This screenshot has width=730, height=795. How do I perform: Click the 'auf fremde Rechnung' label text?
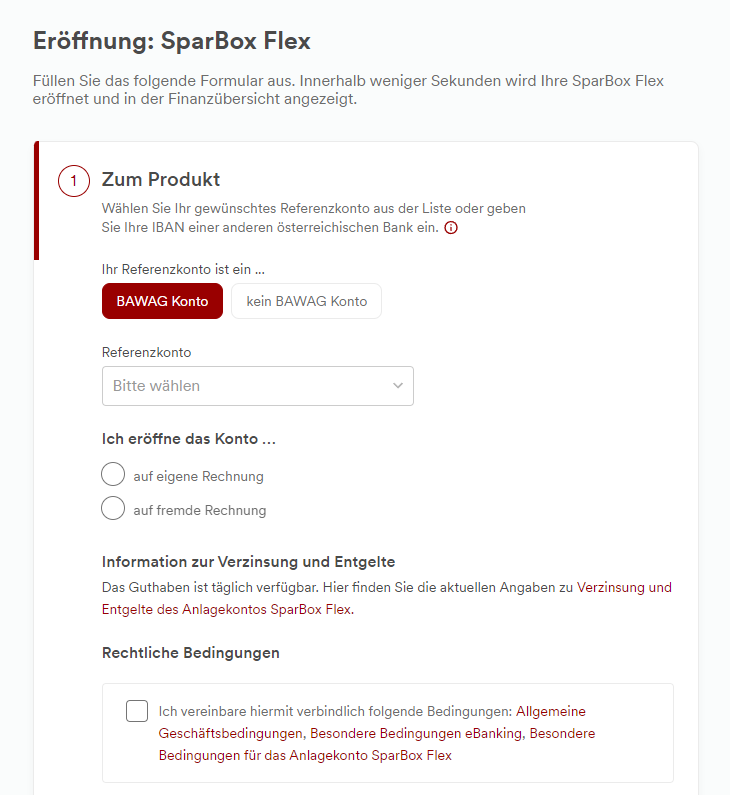(x=200, y=510)
